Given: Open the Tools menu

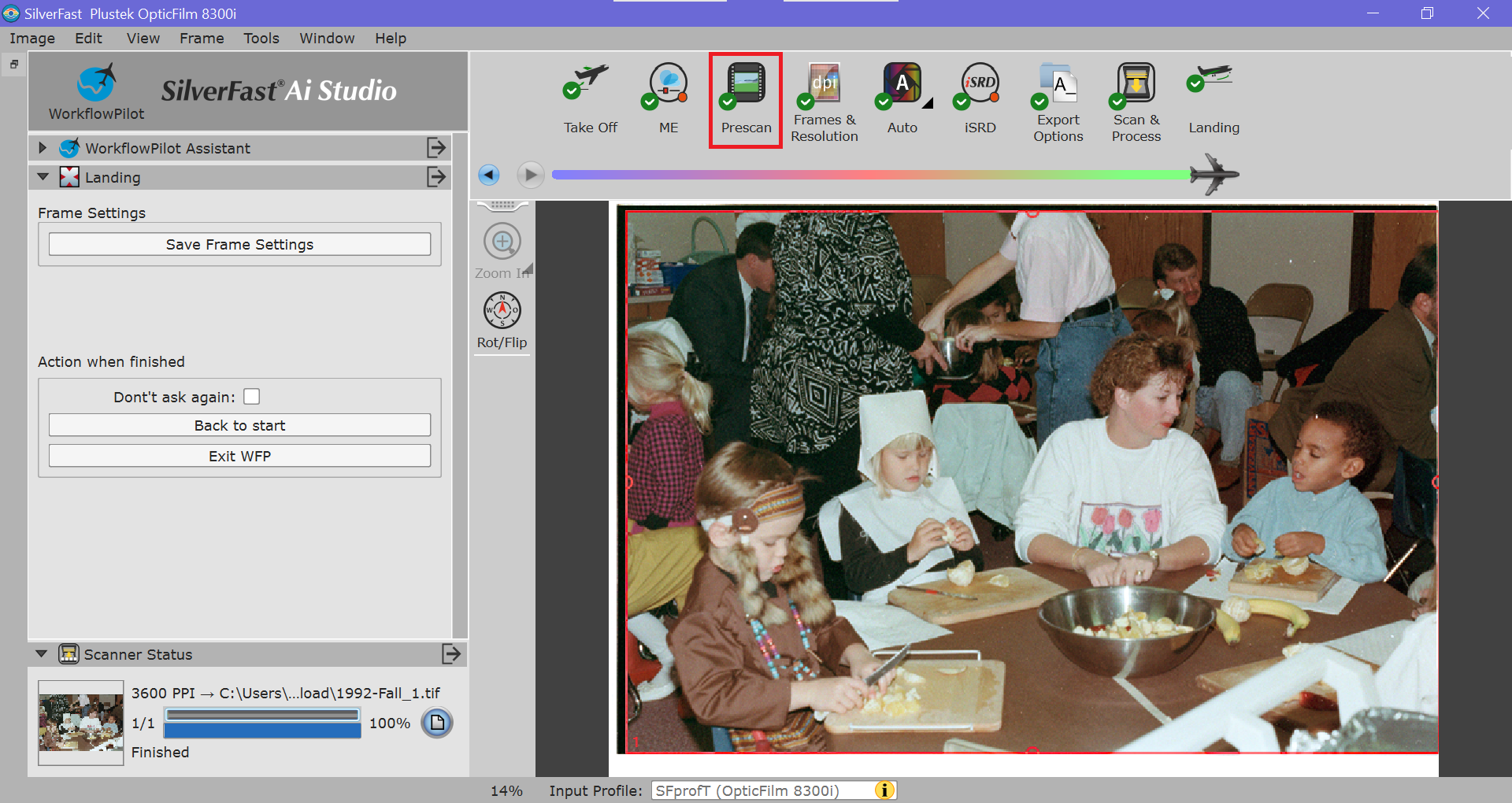Looking at the screenshot, I should coord(261,38).
